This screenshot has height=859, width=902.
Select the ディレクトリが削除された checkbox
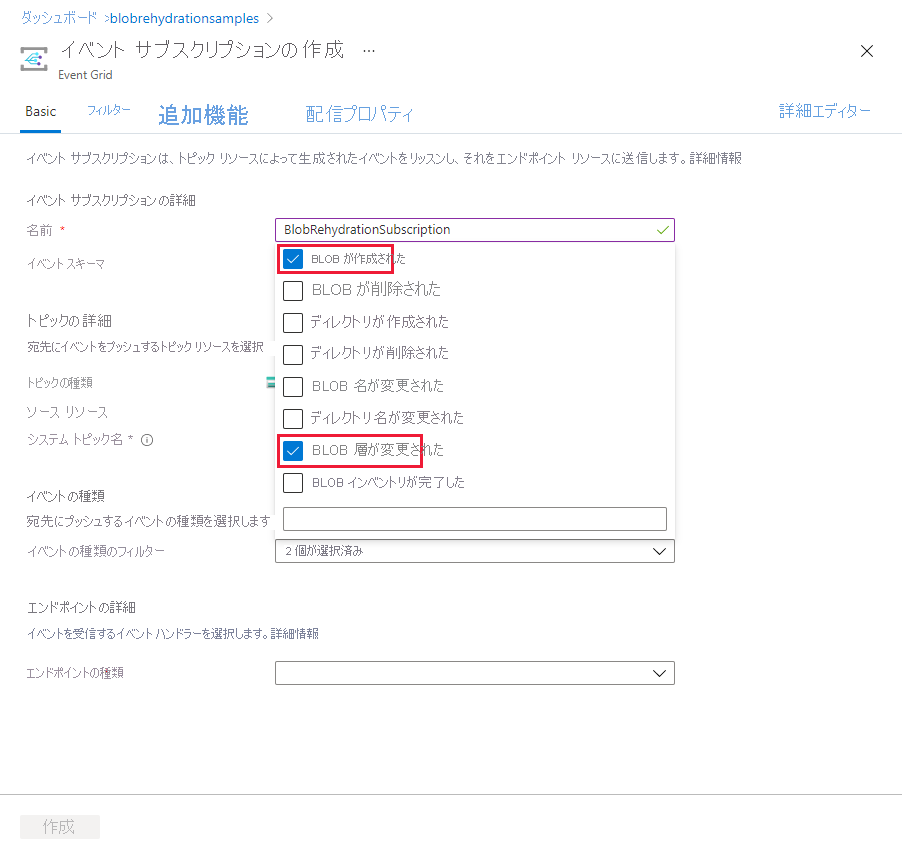click(x=294, y=353)
